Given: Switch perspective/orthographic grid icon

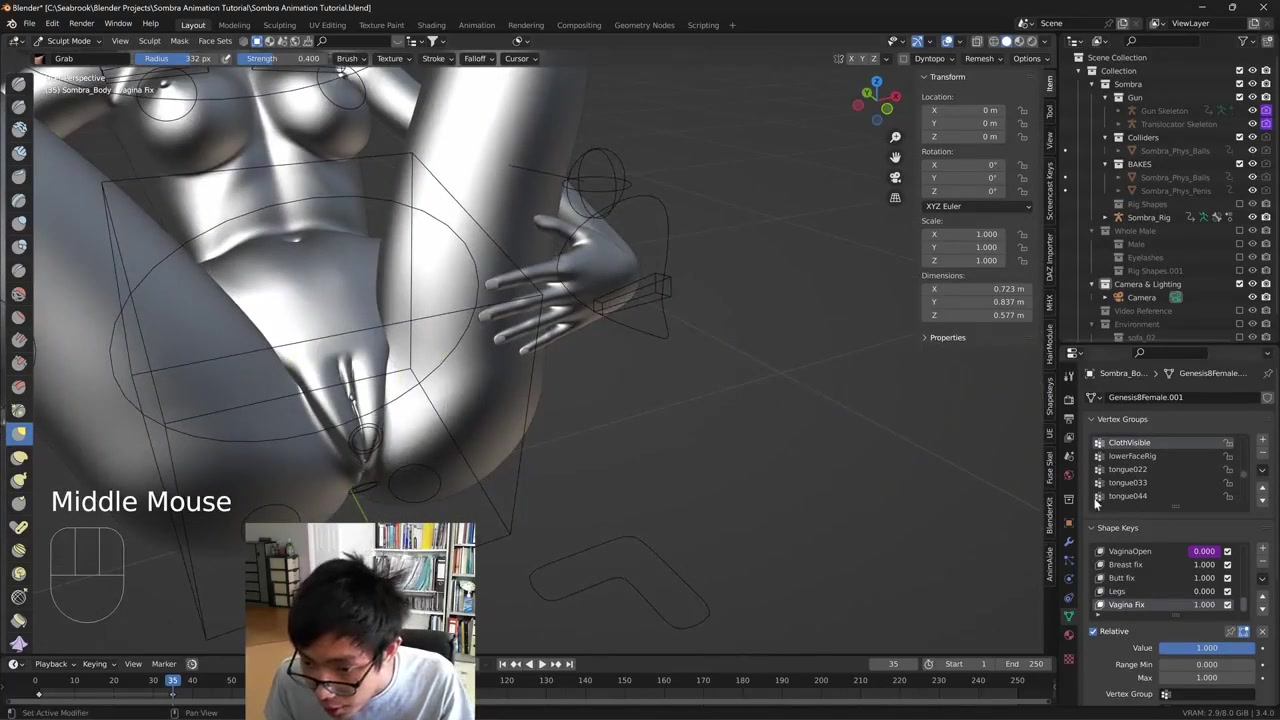Looking at the screenshot, I should (x=895, y=198).
